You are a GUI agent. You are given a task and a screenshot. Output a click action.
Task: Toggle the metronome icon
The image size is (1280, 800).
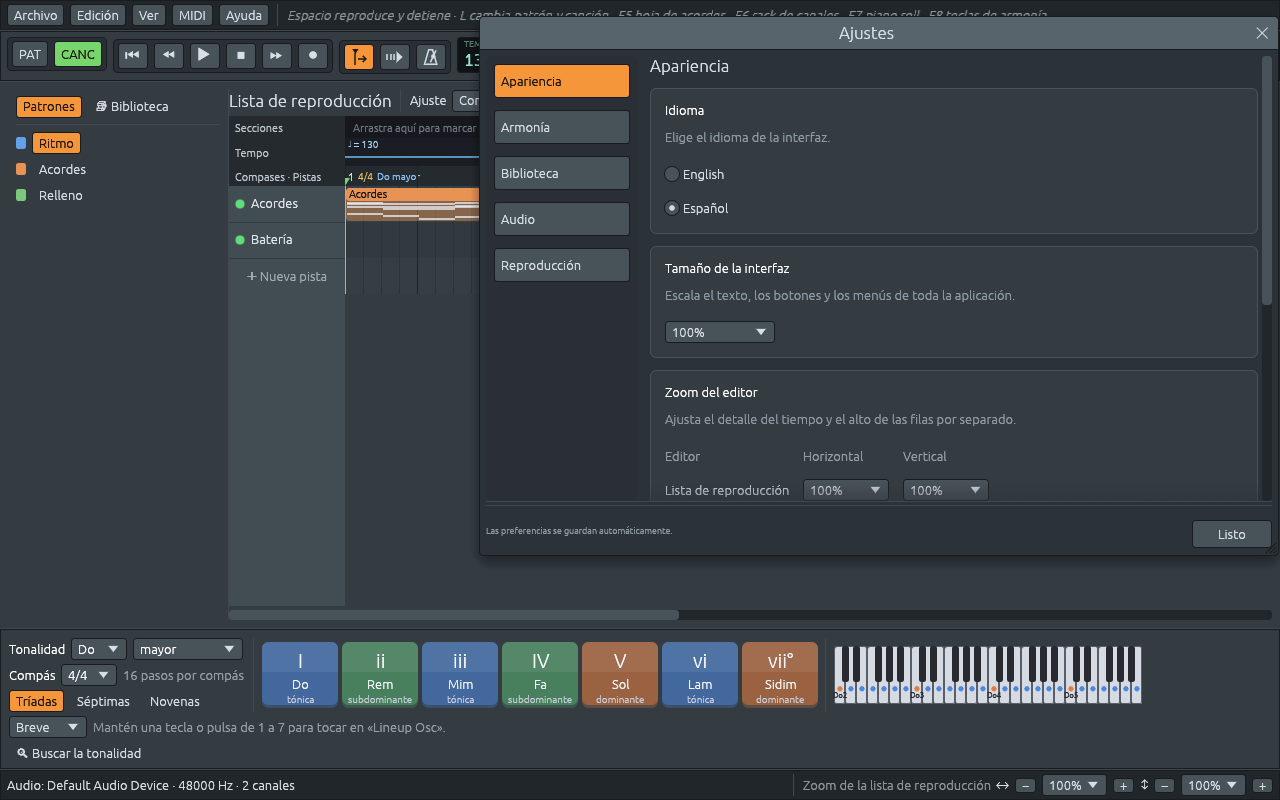tap(431, 56)
